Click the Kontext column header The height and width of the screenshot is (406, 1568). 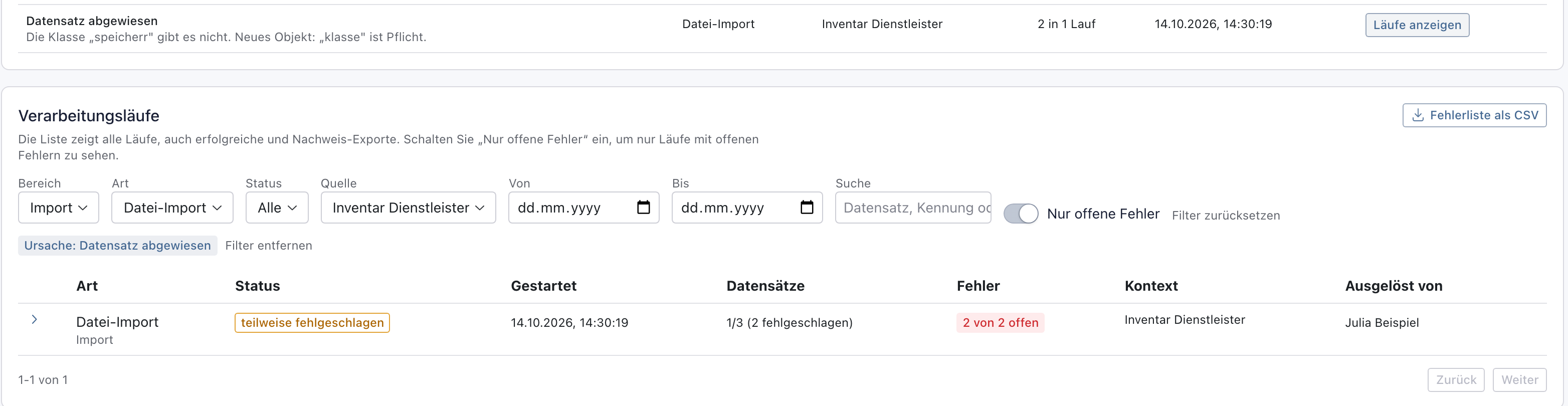[x=1151, y=286]
